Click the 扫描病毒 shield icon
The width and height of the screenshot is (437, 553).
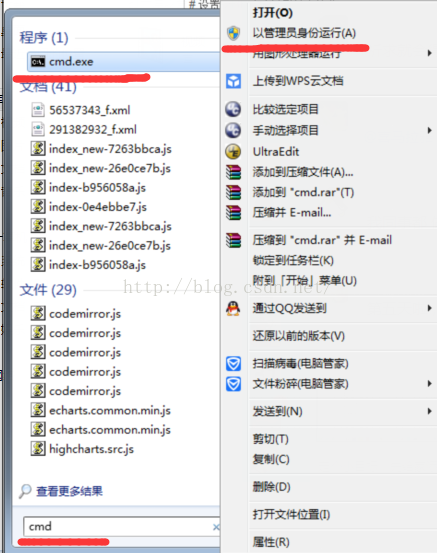click(x=233, y=363)
